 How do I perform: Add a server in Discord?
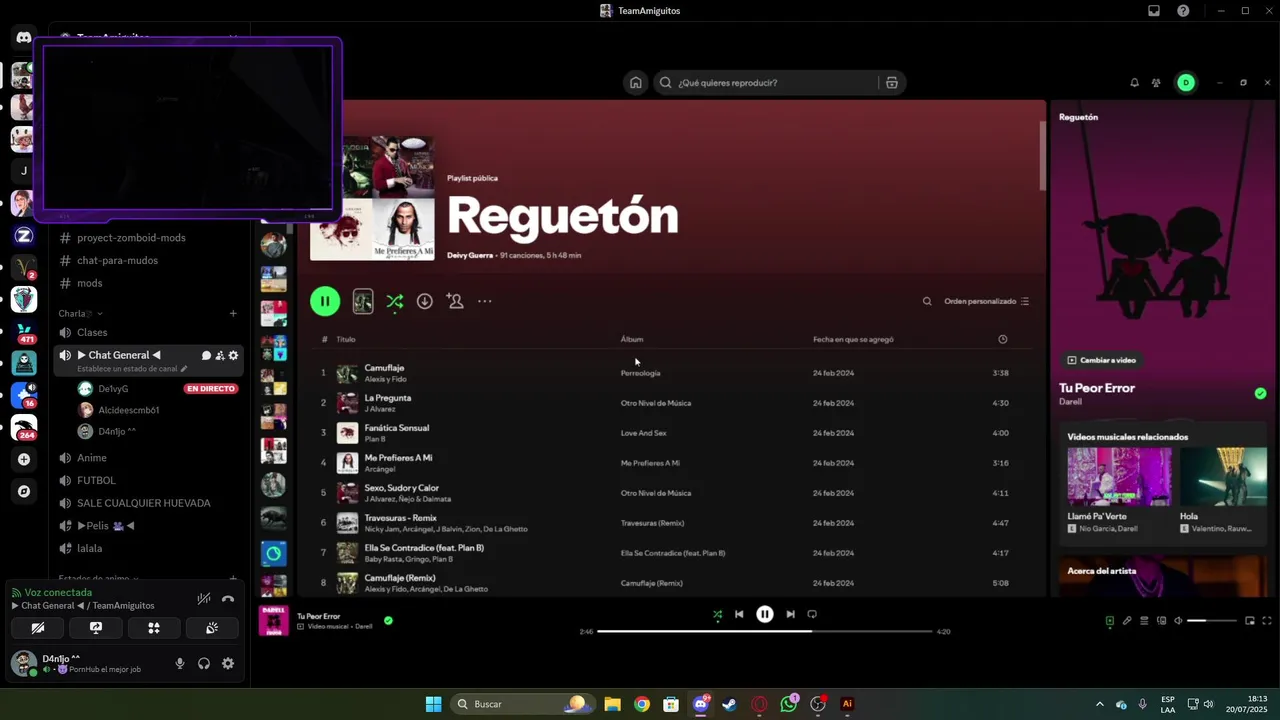pyautogui.click(x=24, y=460)
